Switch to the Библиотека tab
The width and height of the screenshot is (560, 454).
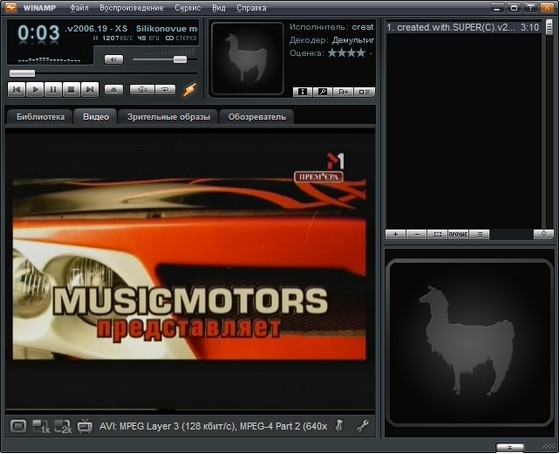pyautogui.click(x=40, y=117)
